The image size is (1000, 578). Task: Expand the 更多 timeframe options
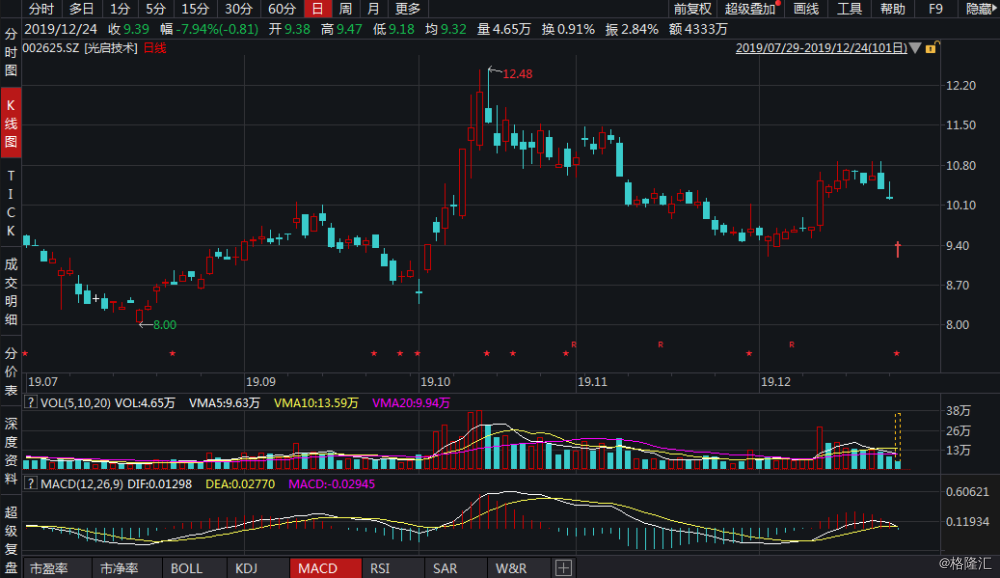(x=408, y=9)
